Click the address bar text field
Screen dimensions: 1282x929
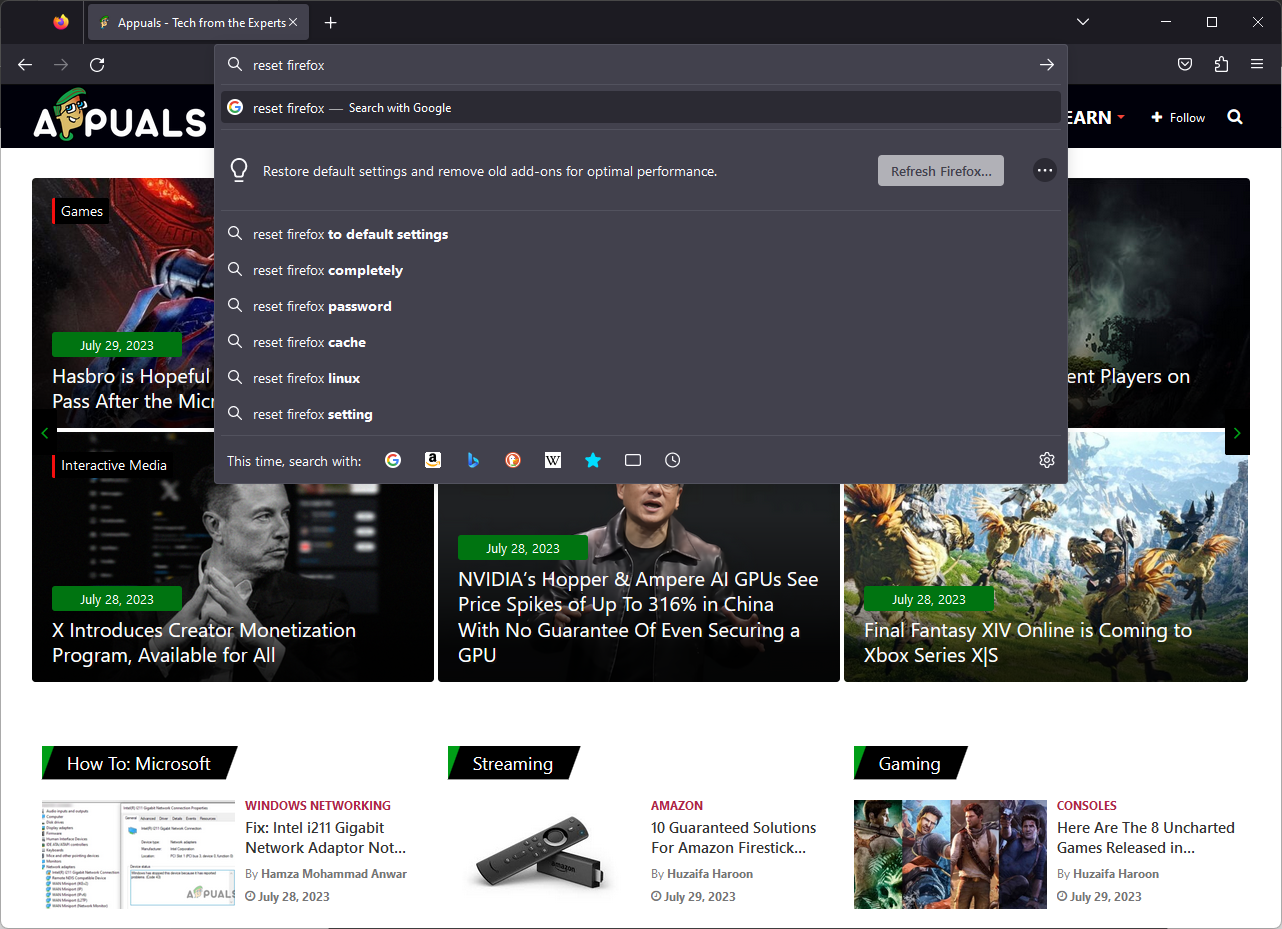(x=640, y=65)
